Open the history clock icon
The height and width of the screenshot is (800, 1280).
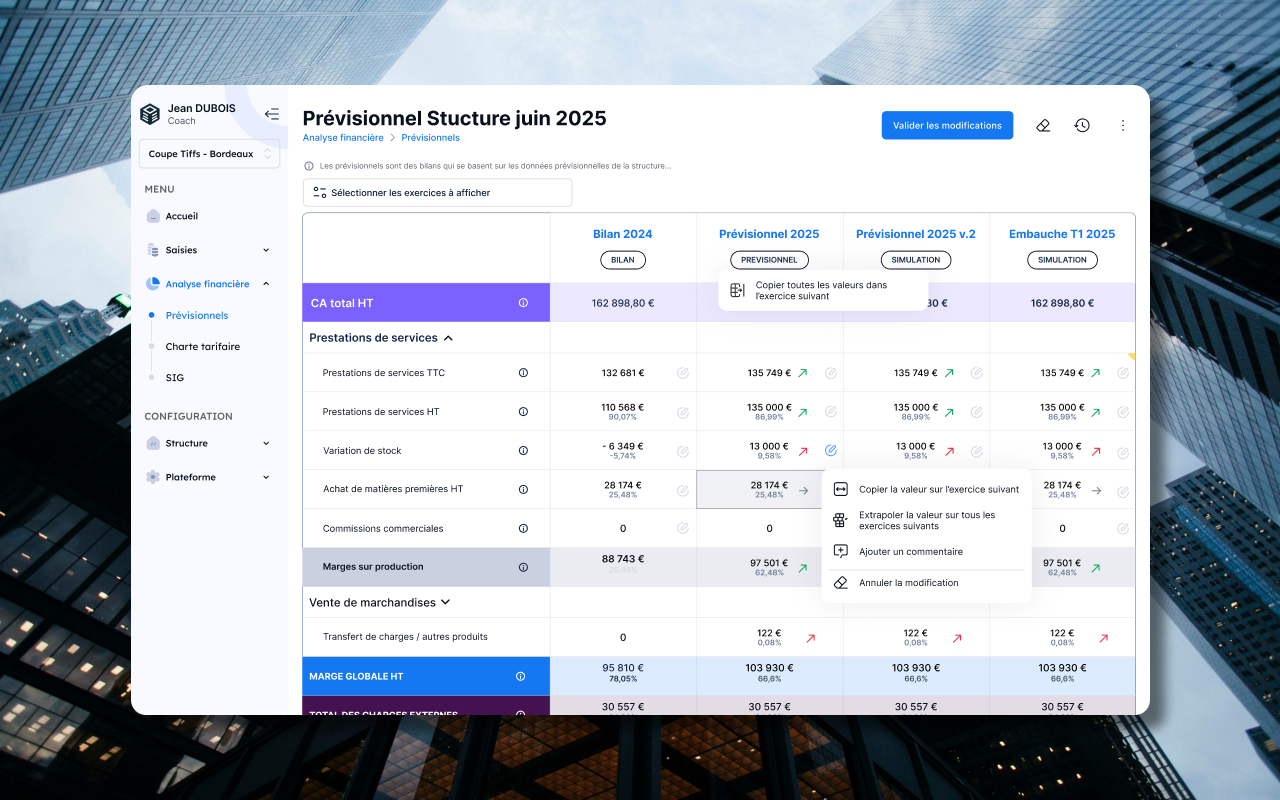click(x=1082, y=125)
